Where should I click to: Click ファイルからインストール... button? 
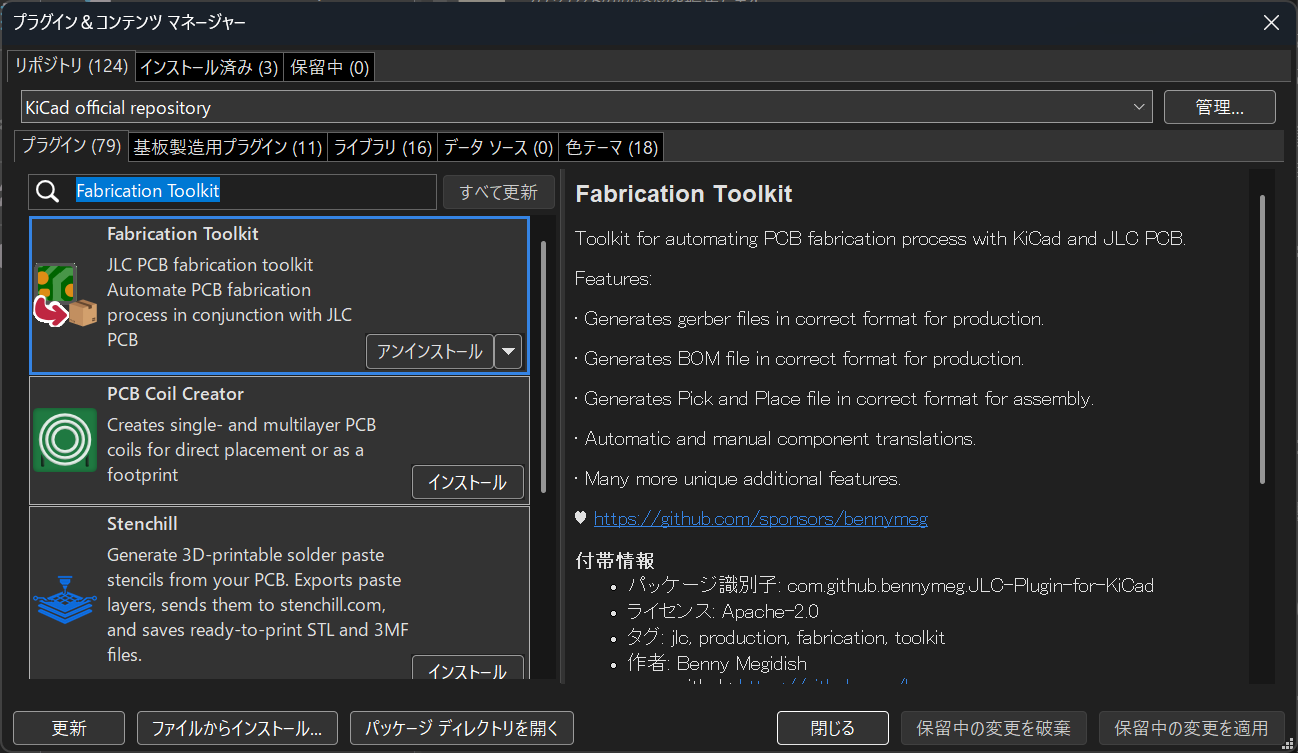tap(237, 728)
